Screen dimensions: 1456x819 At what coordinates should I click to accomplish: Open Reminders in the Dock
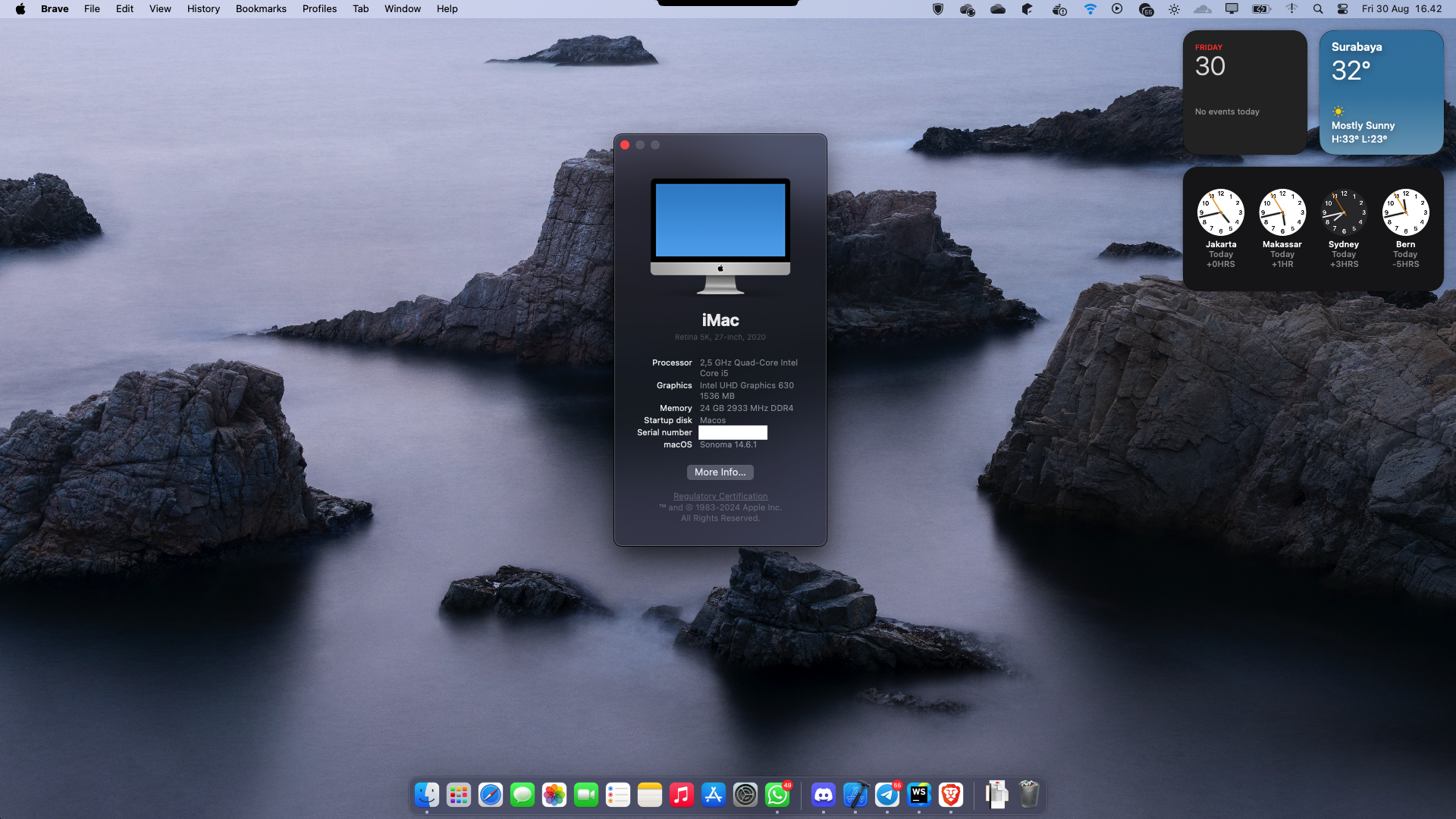pyautogui.click(x=618, y=795)
